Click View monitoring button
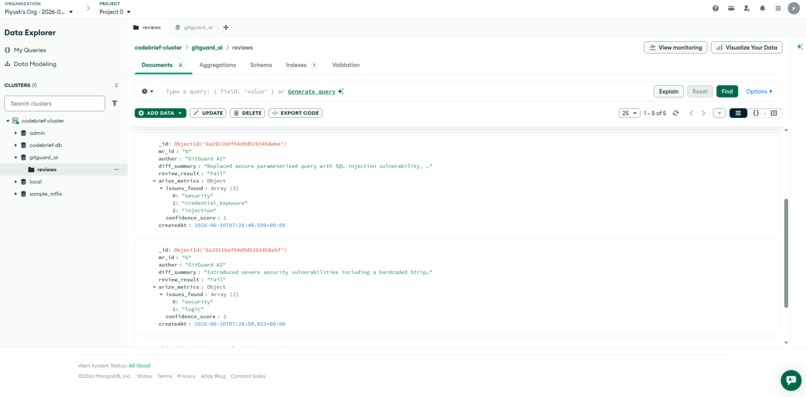This screenshot has height=397, width=806. [x=675, y=47]
